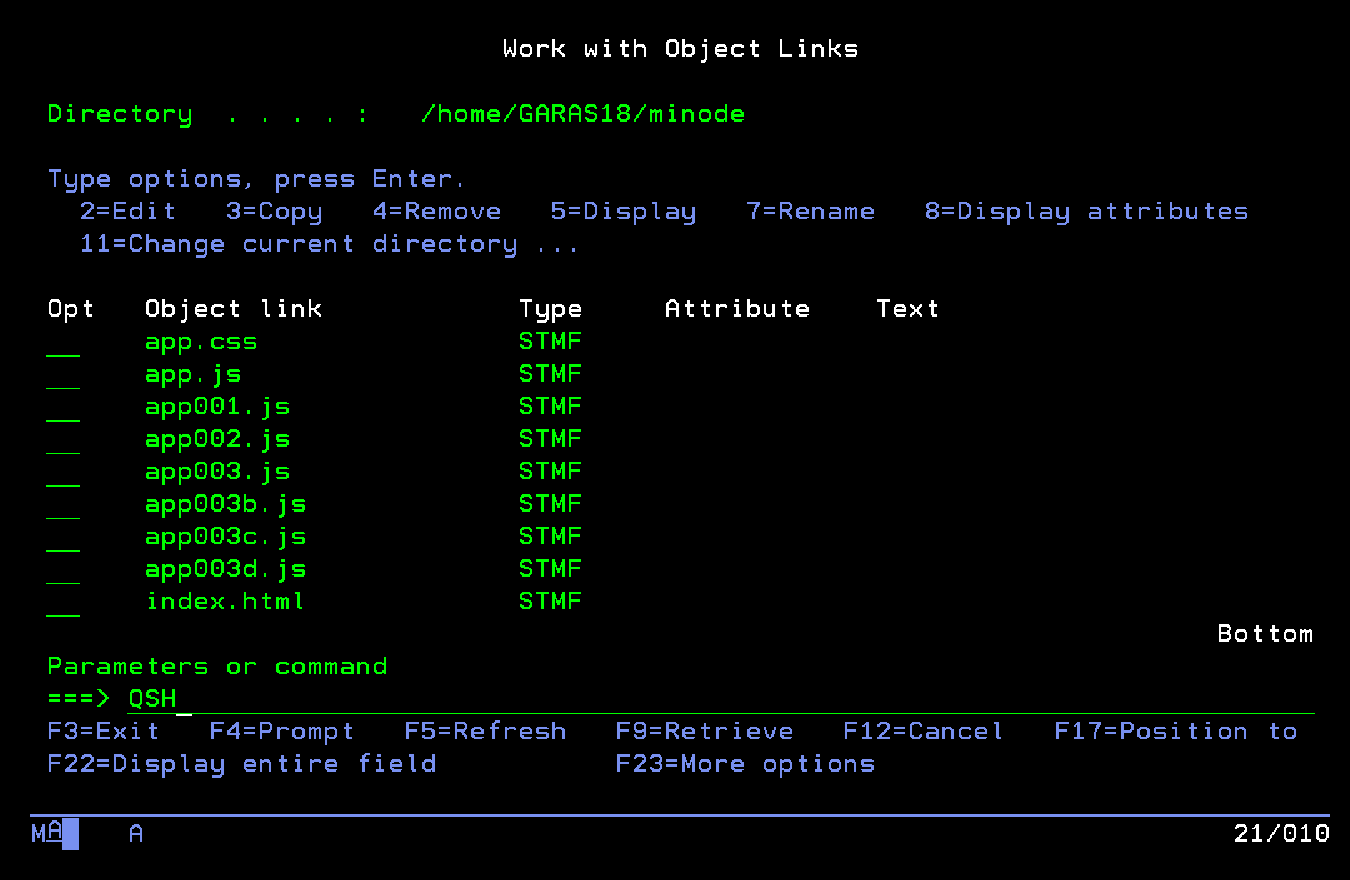Click the F4=Prompt key label
Screen dimensions: 1350x880
pyautogui.click(x=281, y=732)
